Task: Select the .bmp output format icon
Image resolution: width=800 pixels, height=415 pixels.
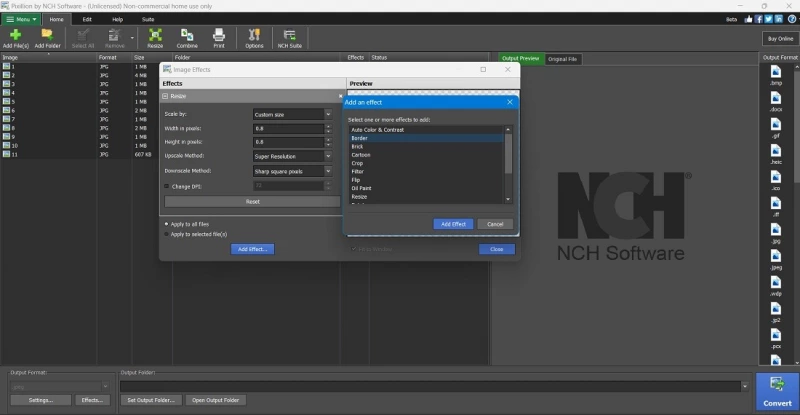Action: [776, 76]
